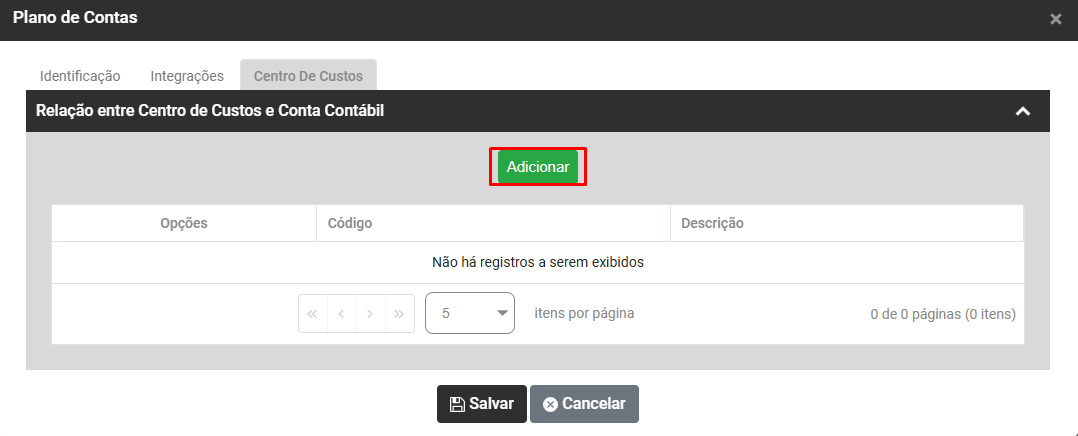Click the Relação entre Centro de Custos header
The image size is (1078, 436).
[210, 112]
